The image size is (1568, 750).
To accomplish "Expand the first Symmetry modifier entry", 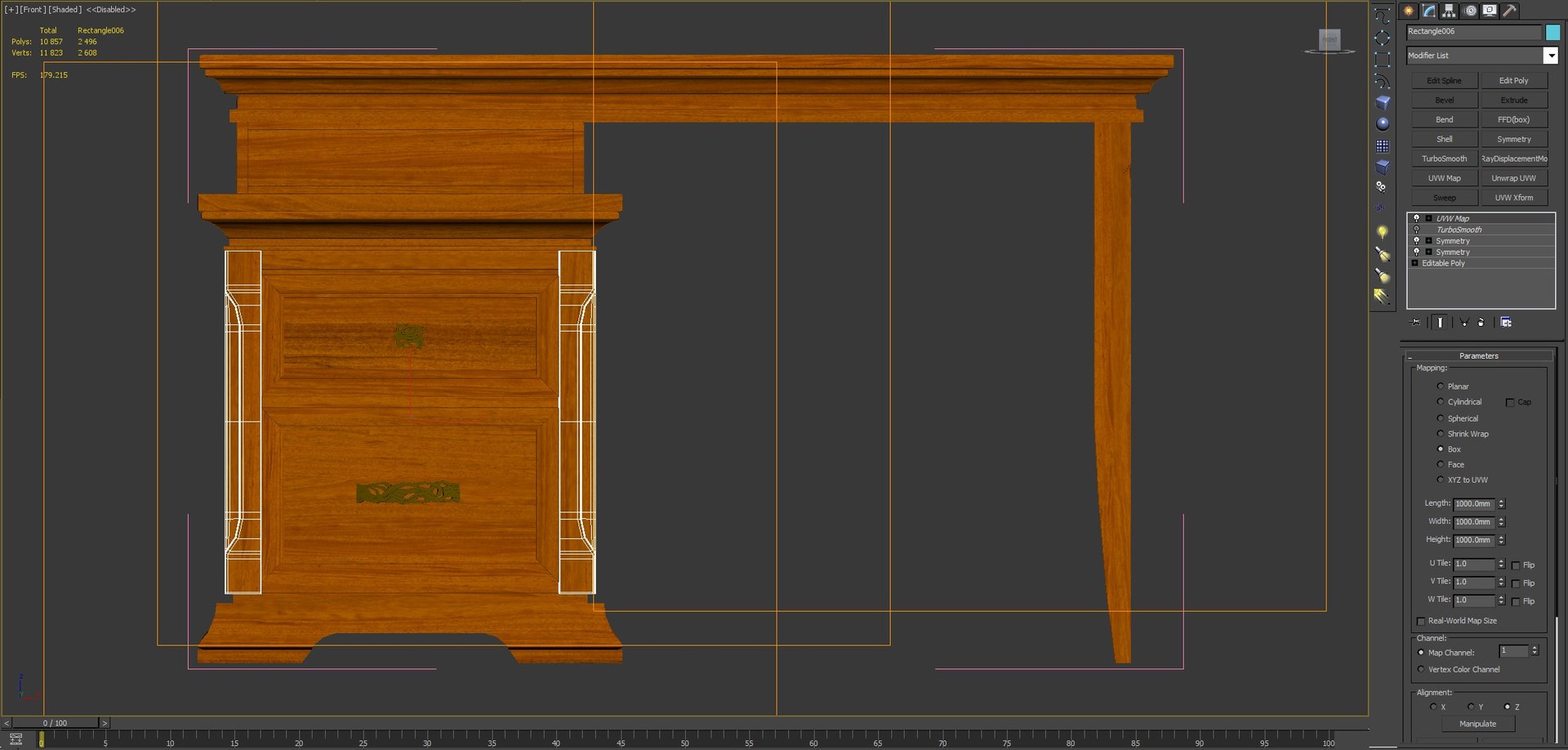I will 1428,241.
